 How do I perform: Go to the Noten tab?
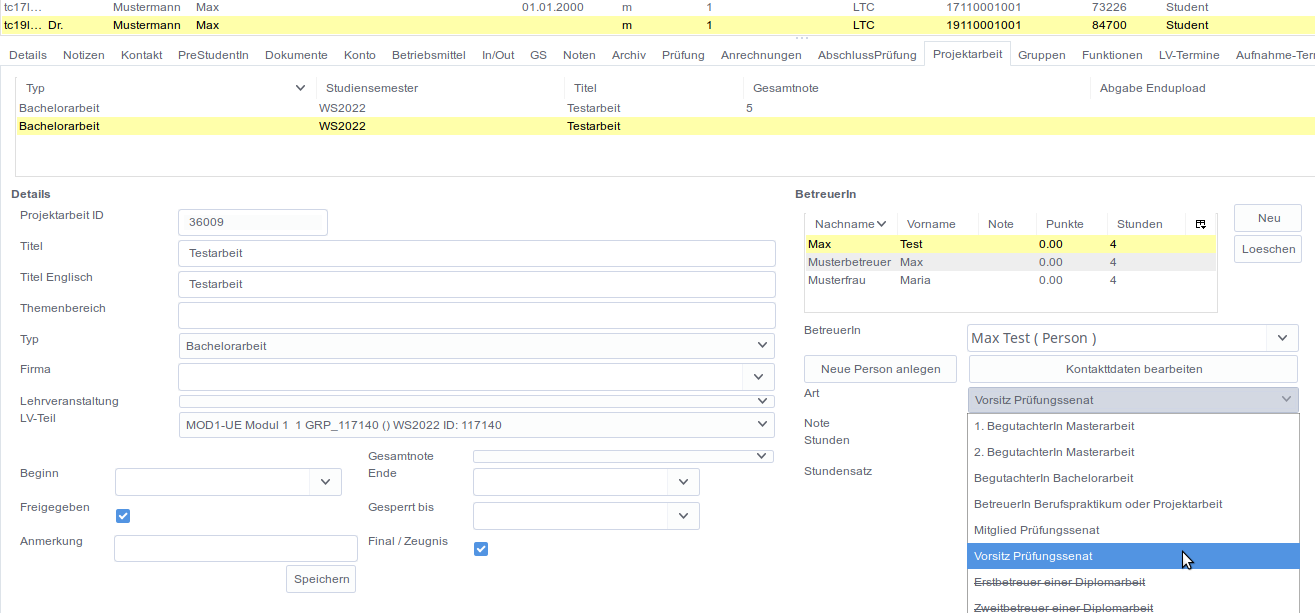point(579,55)
